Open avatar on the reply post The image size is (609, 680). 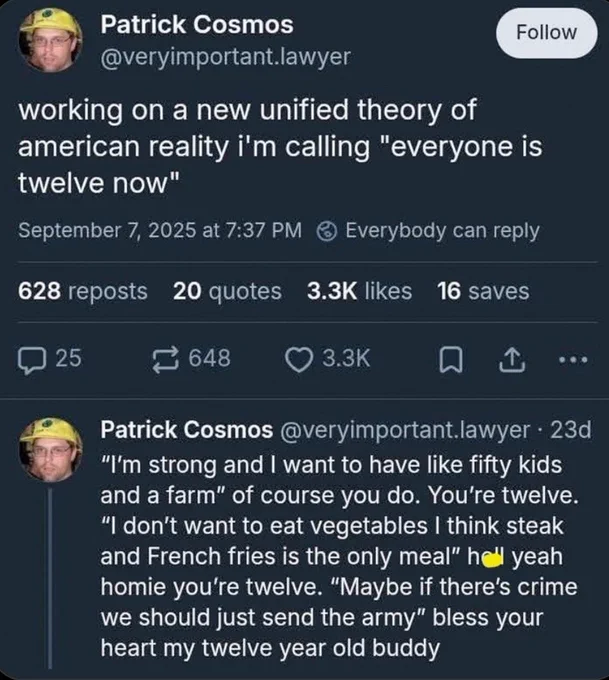50,450
